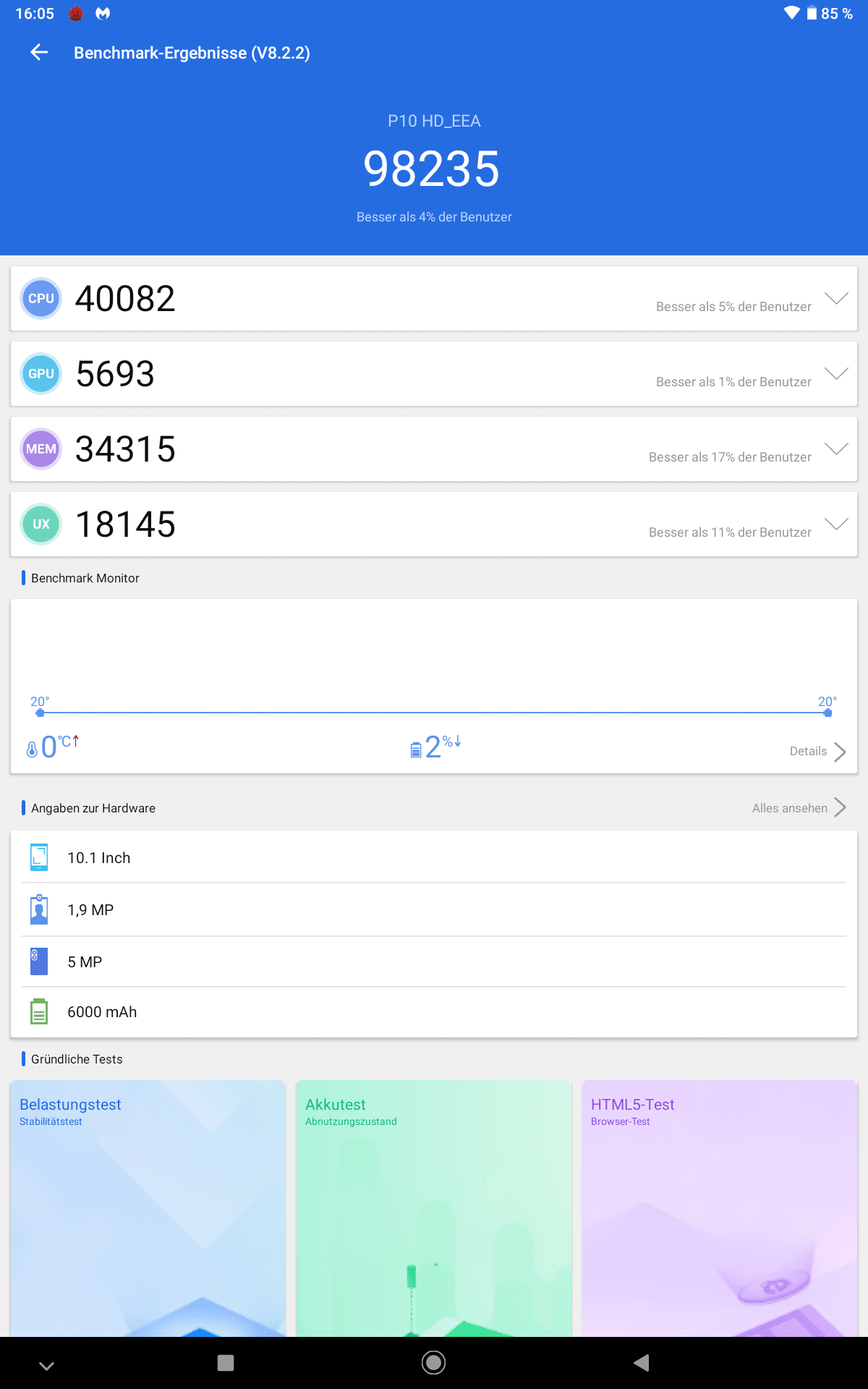868x1389 pixels.
Task: Expand the UX score details
Action: [x=836, y=524]
